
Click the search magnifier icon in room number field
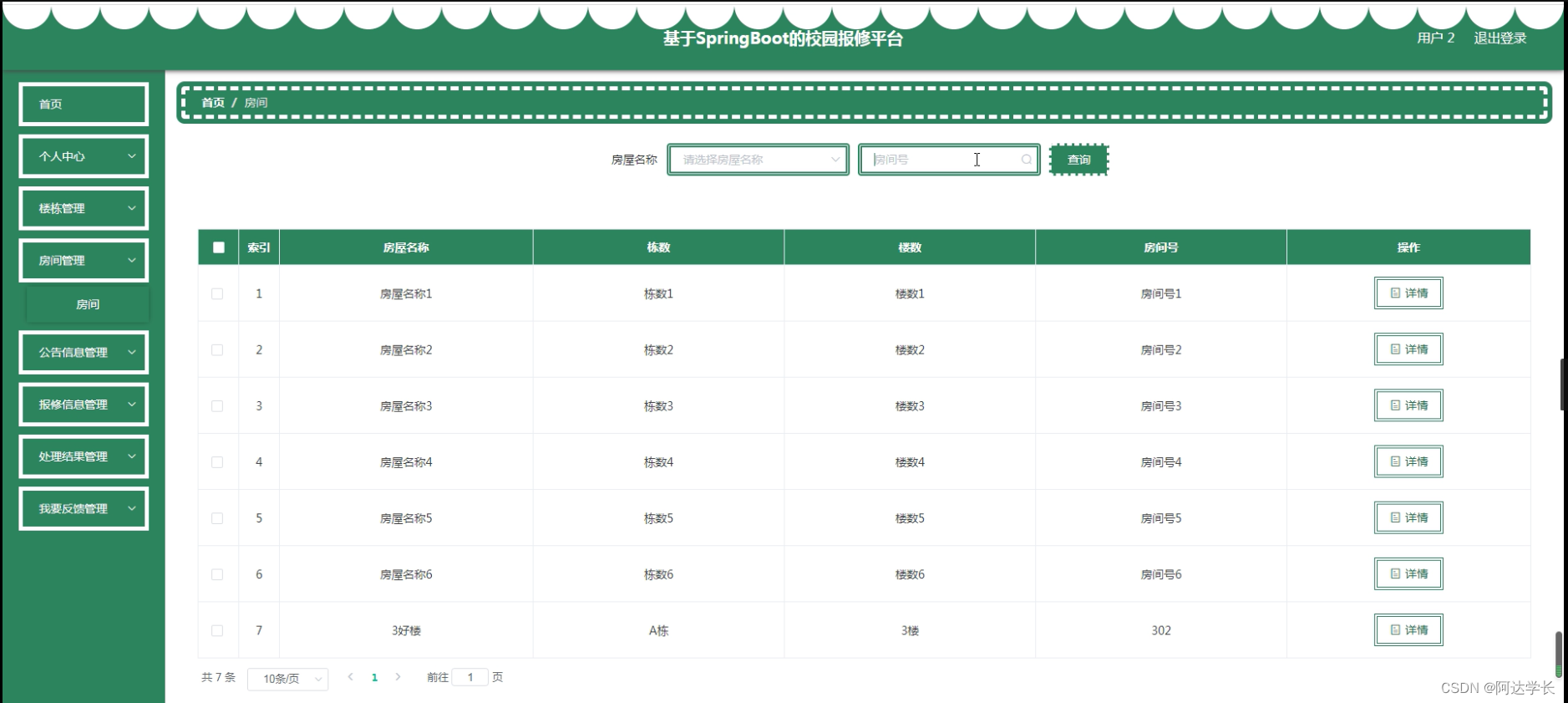pyautogui.click(x=1026, y=160)
